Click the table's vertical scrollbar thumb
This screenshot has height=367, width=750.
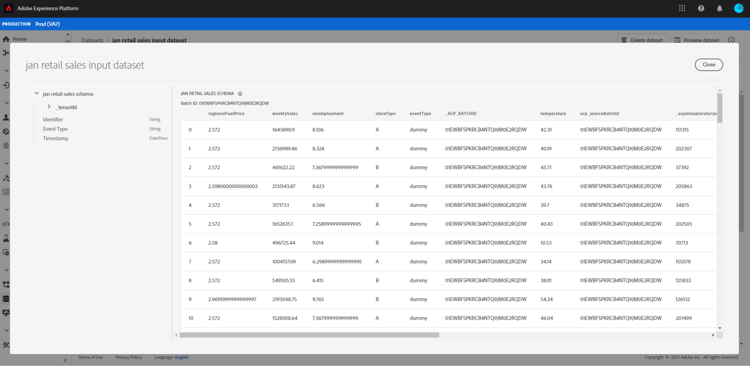click(719, 108)
